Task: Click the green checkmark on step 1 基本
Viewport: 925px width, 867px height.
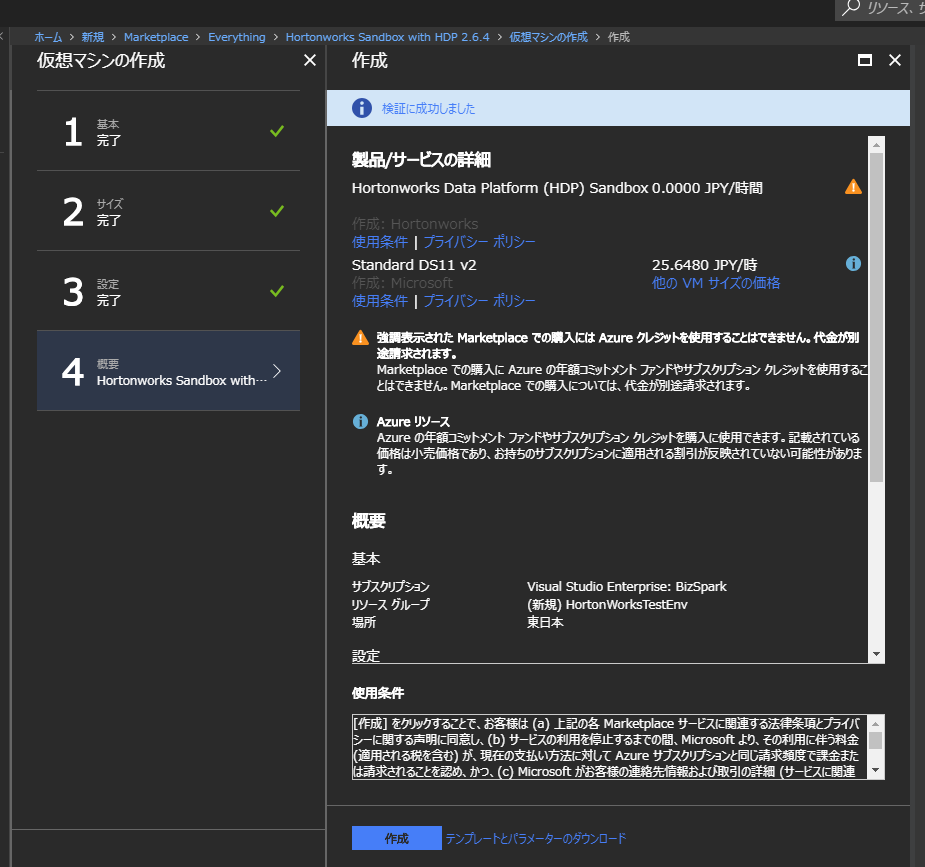Action: (277, 131)
